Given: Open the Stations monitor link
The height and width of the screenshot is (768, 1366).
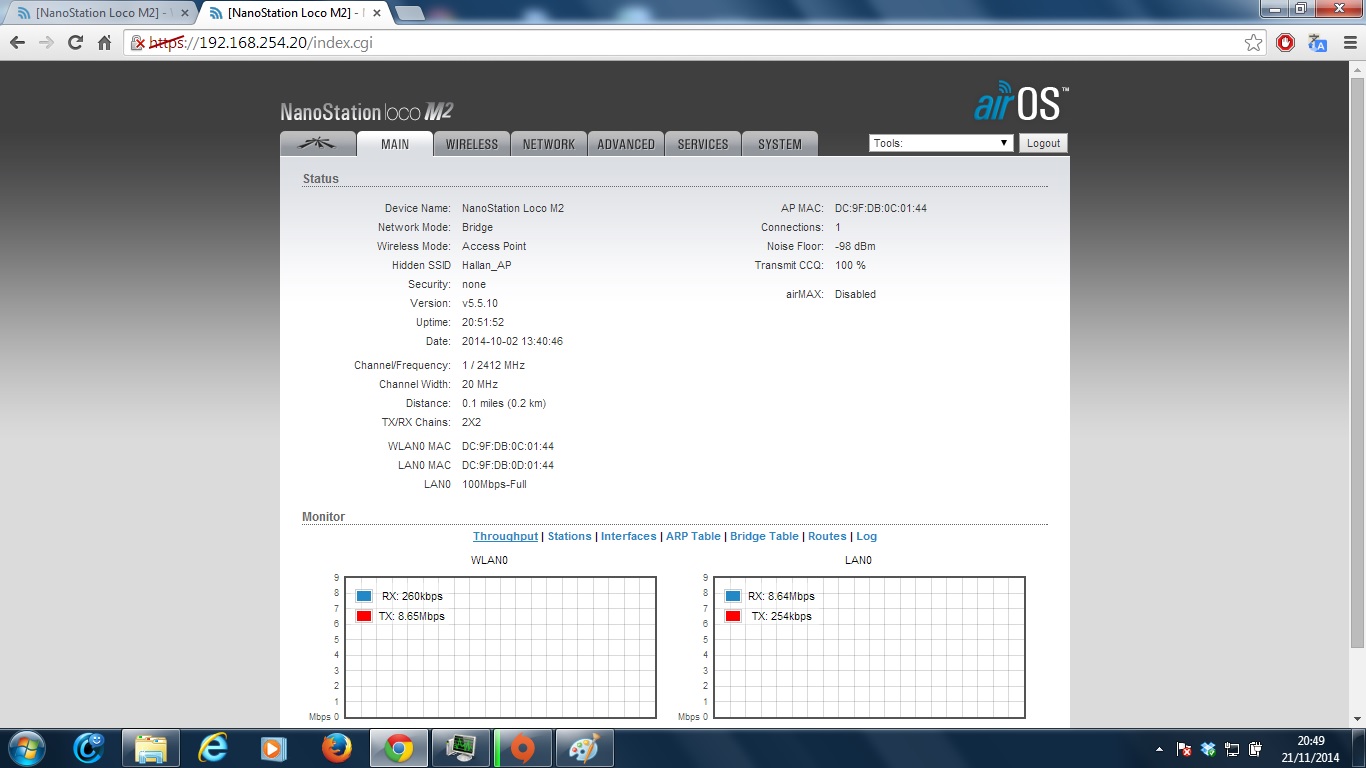Looking at the screenshot, I should 570,537.
